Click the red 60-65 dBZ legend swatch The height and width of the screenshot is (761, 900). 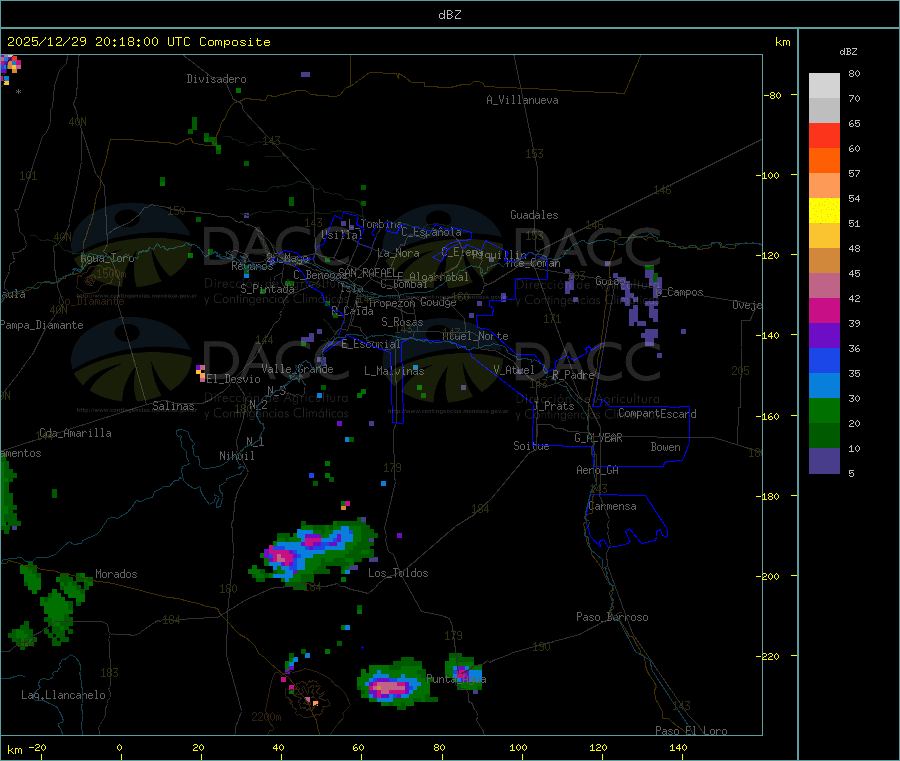824,135
